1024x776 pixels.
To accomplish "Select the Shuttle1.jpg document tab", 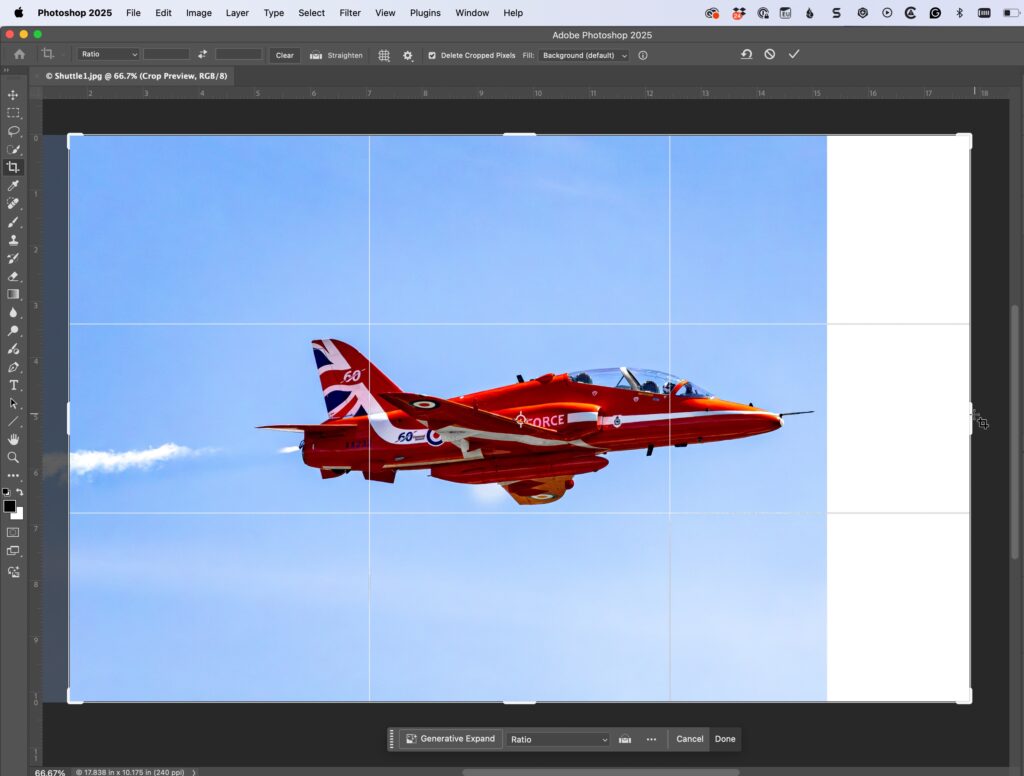I will click(x=136, y=76).
